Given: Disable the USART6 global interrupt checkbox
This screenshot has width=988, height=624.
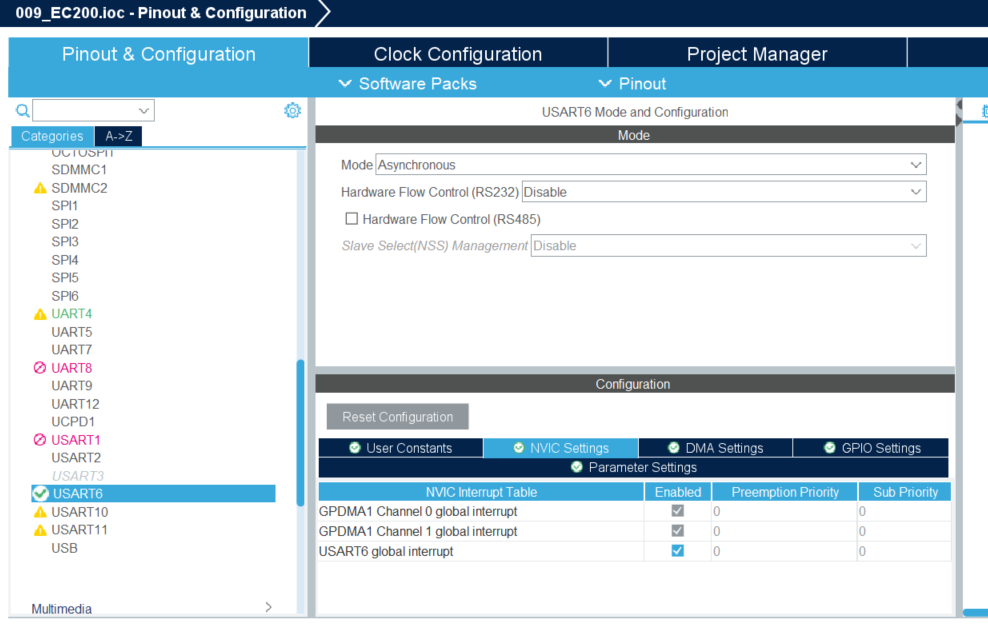Looking at the screenshot, I should tap(678, 550).
